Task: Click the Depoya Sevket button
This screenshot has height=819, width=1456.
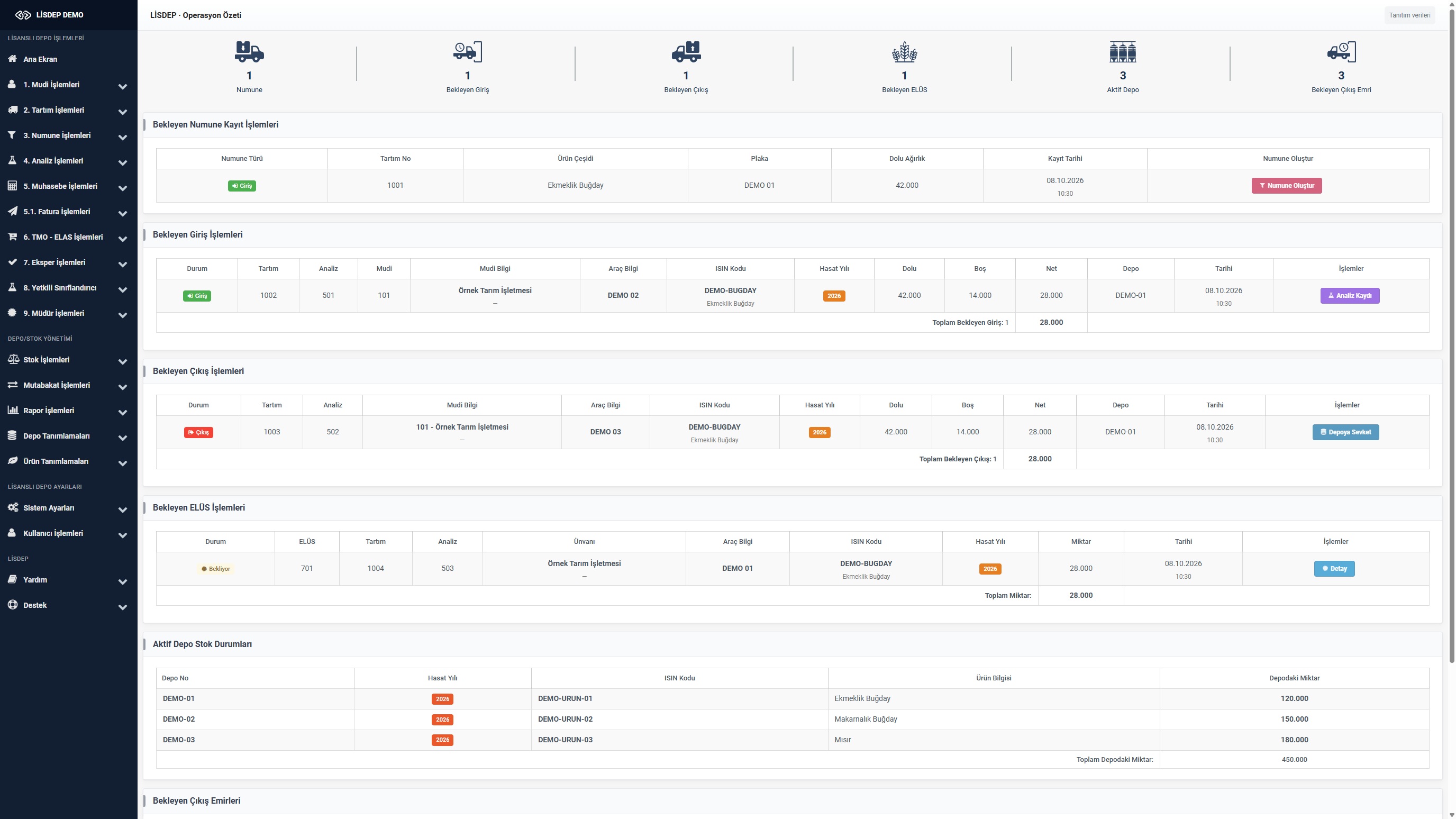Action: click(1345, 432)
